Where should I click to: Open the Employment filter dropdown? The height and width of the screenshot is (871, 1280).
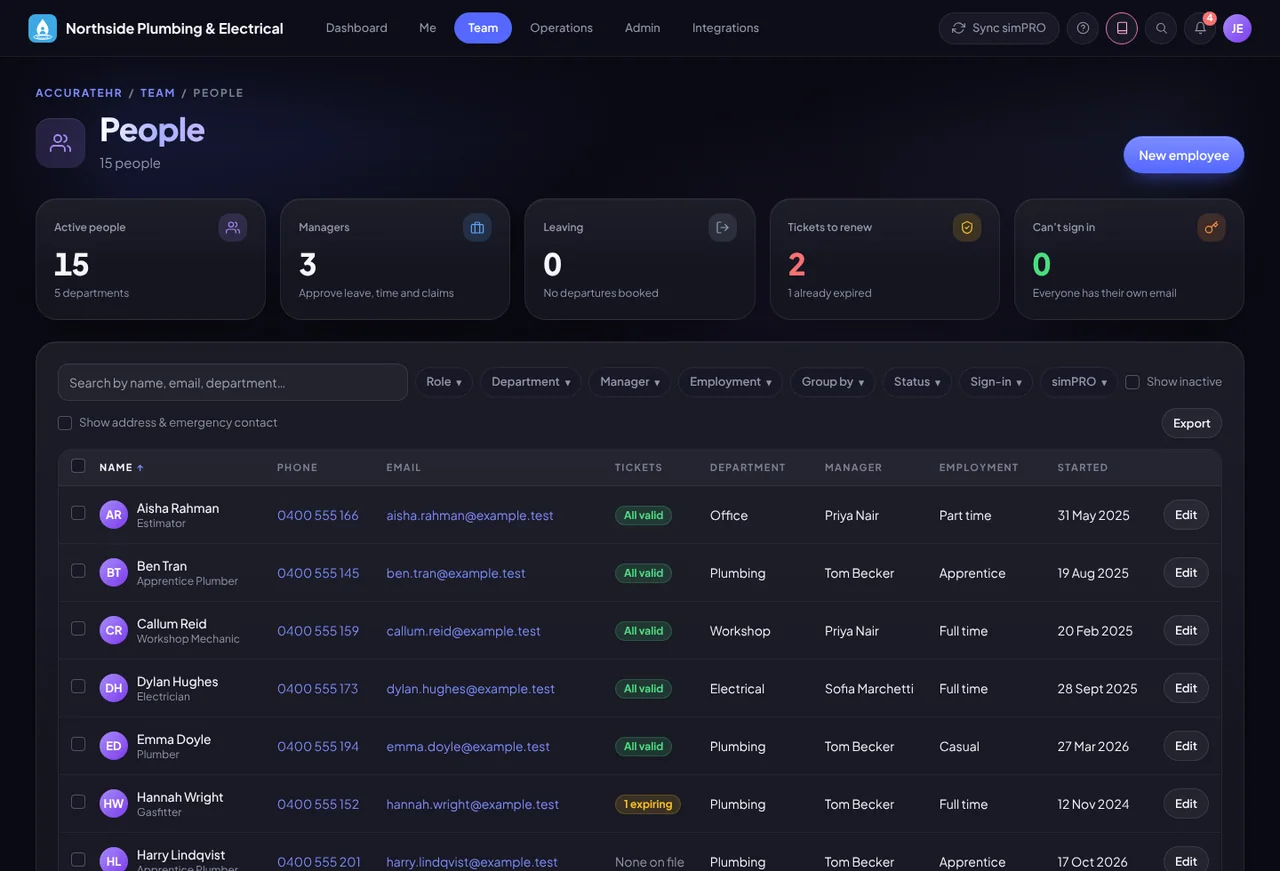click(x=731, y=382)
